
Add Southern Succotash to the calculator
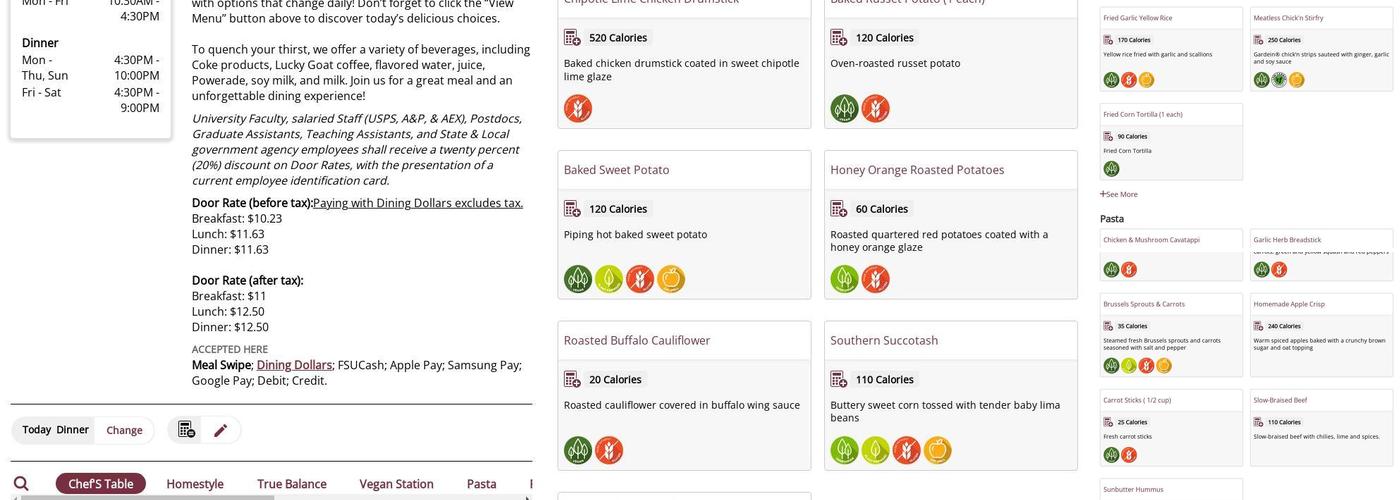point(839,380)
